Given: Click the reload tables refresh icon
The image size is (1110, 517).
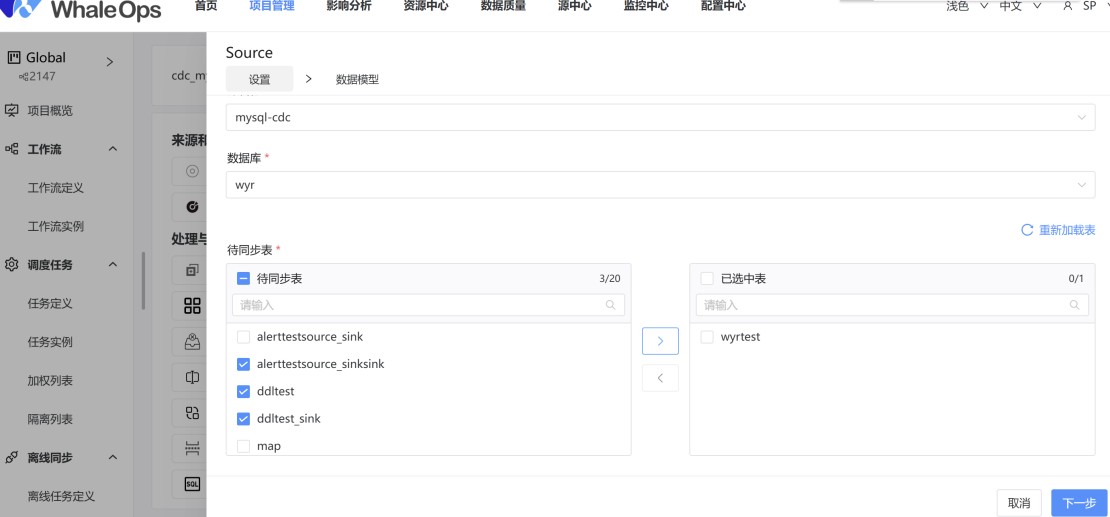Looking at the screenshot, I should pos(1027,230).
